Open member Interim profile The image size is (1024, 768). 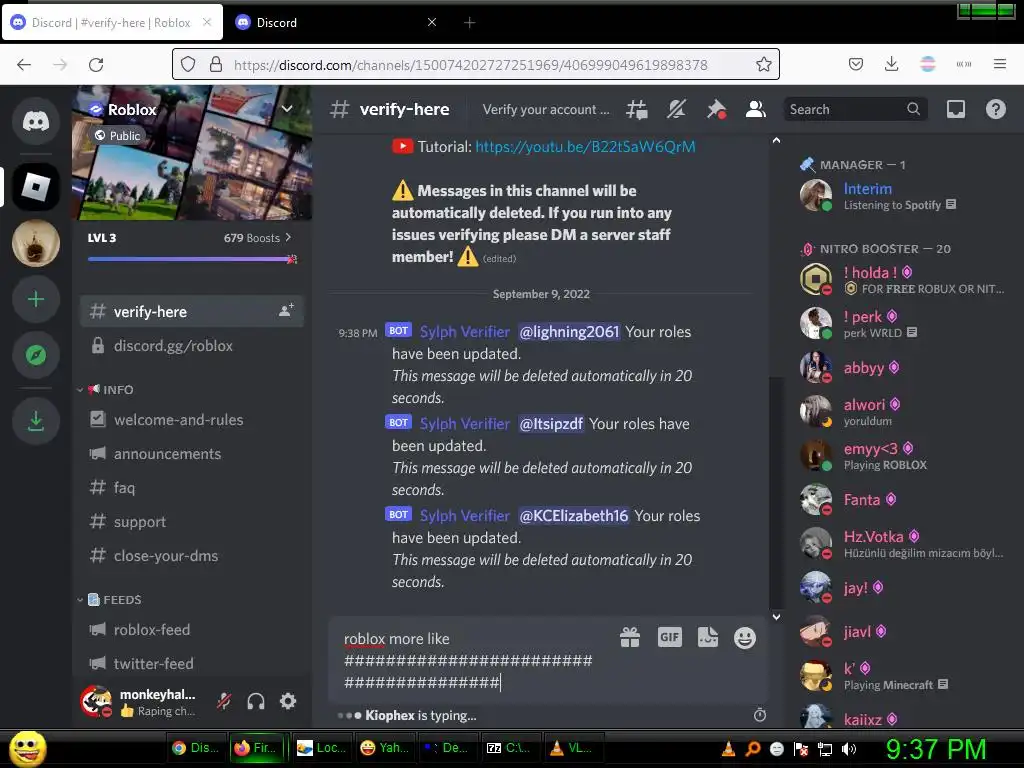[906, 196]
